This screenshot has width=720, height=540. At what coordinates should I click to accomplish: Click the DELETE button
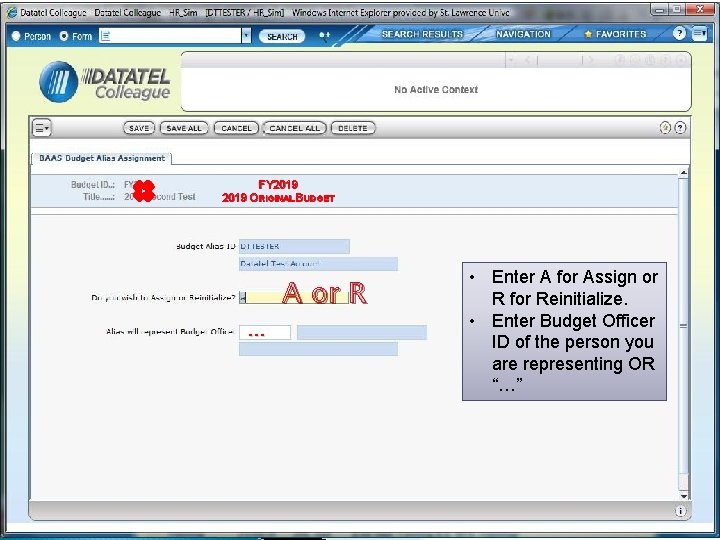coord(353,128)
